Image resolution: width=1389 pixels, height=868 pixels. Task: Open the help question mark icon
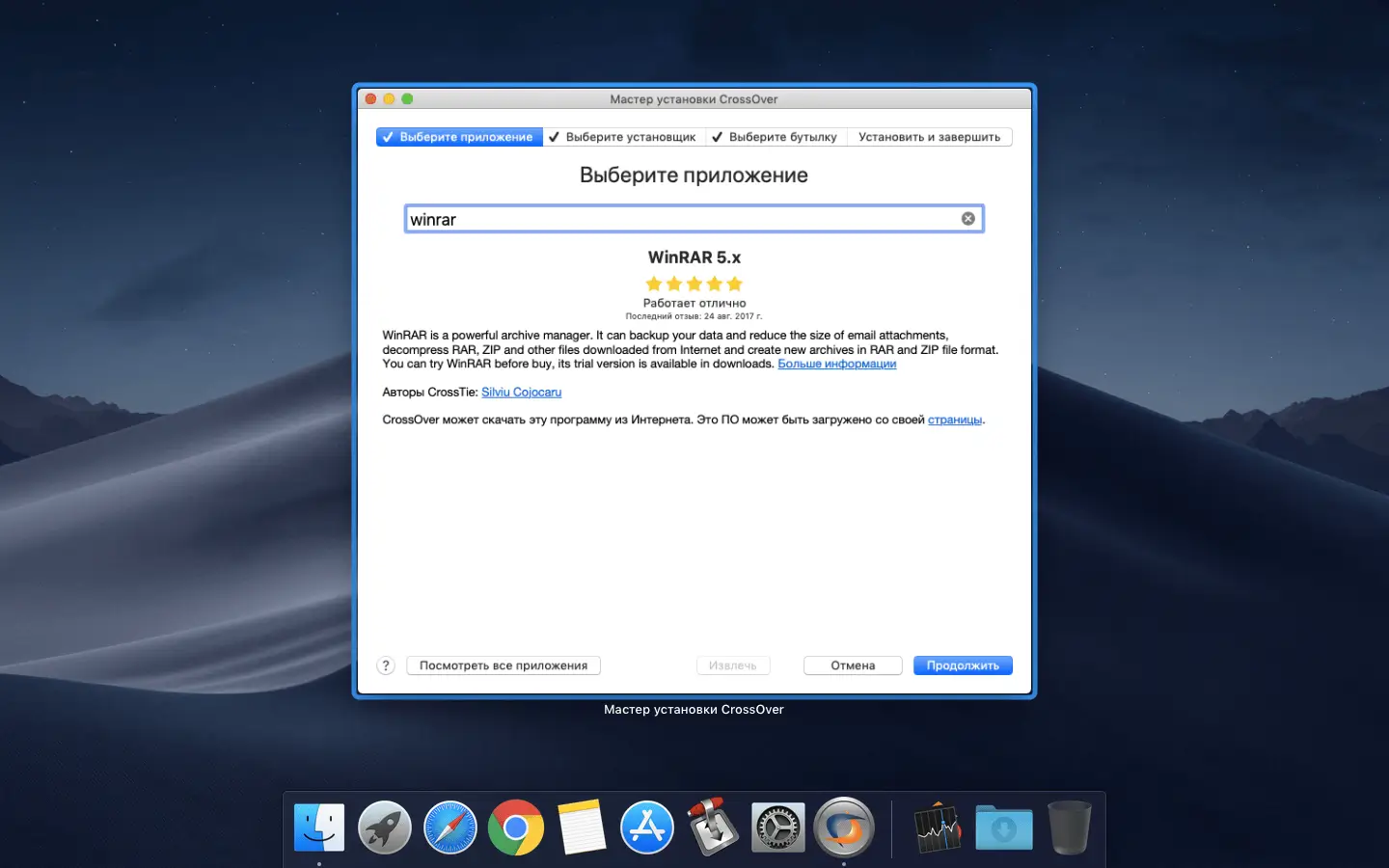click(x=386, y=665)
